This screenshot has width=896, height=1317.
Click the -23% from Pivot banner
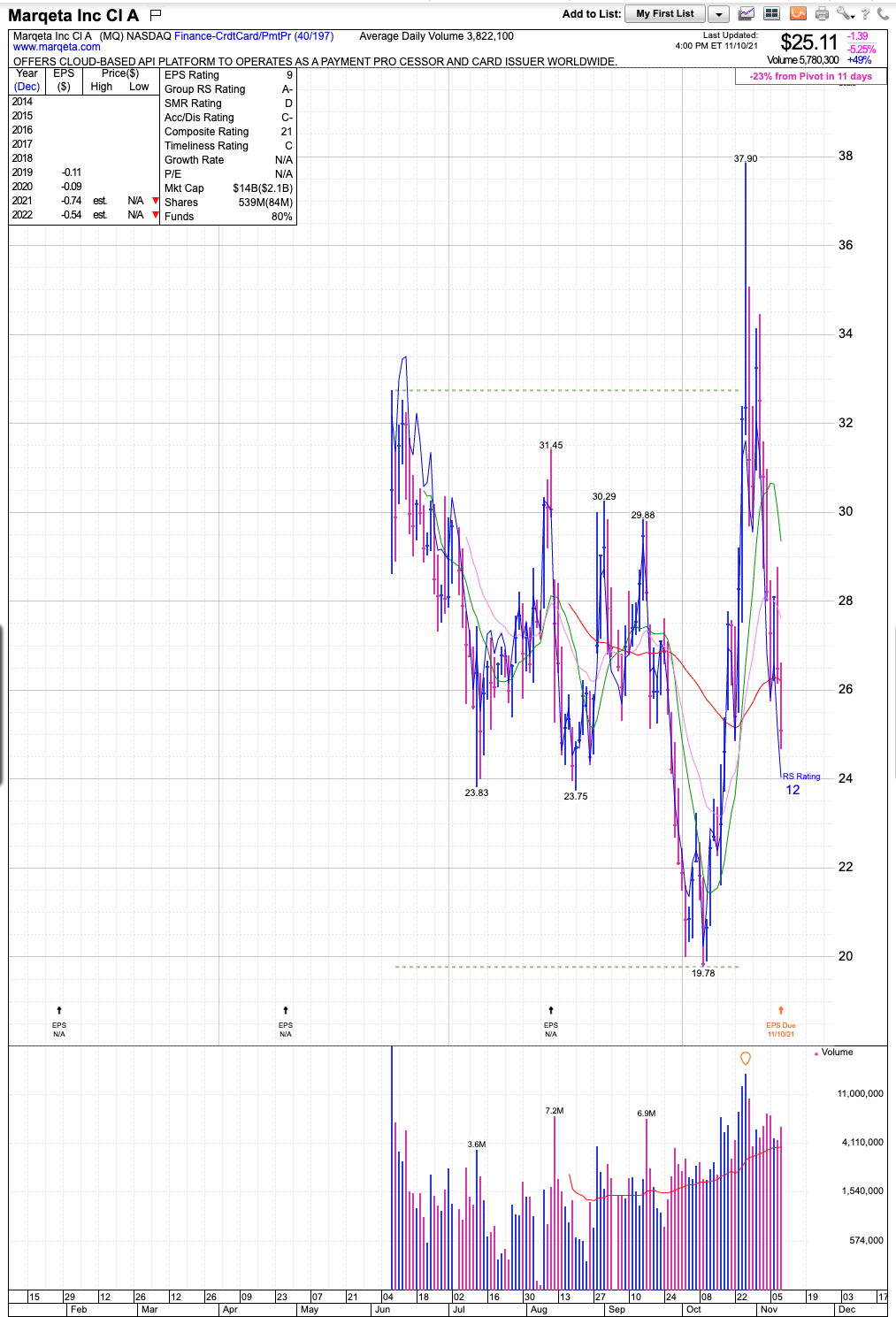(811, 76)
